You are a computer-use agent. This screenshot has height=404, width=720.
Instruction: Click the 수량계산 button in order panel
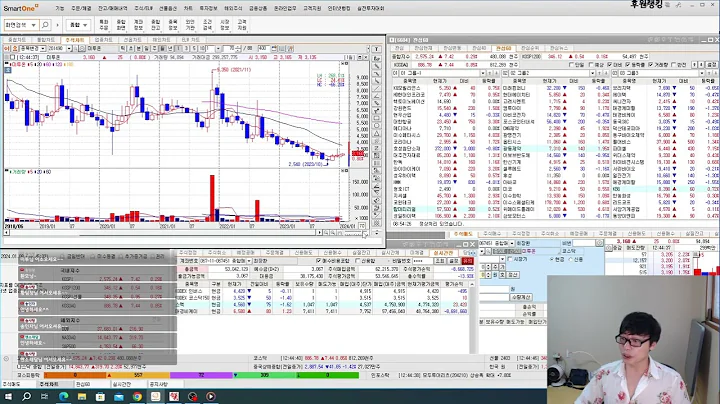pos(521,297)
